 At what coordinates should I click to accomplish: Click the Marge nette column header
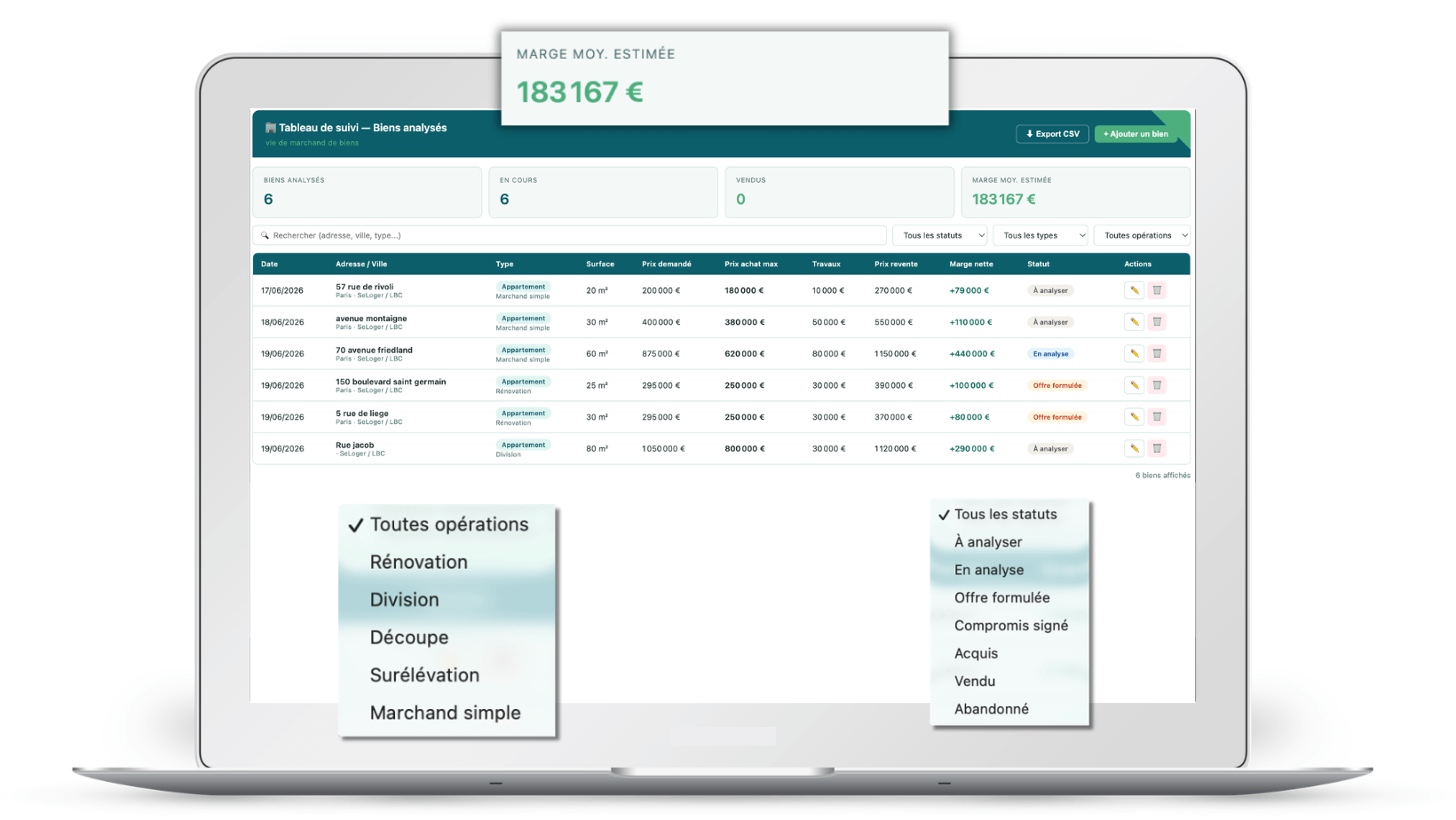click(x=971, y=264)
